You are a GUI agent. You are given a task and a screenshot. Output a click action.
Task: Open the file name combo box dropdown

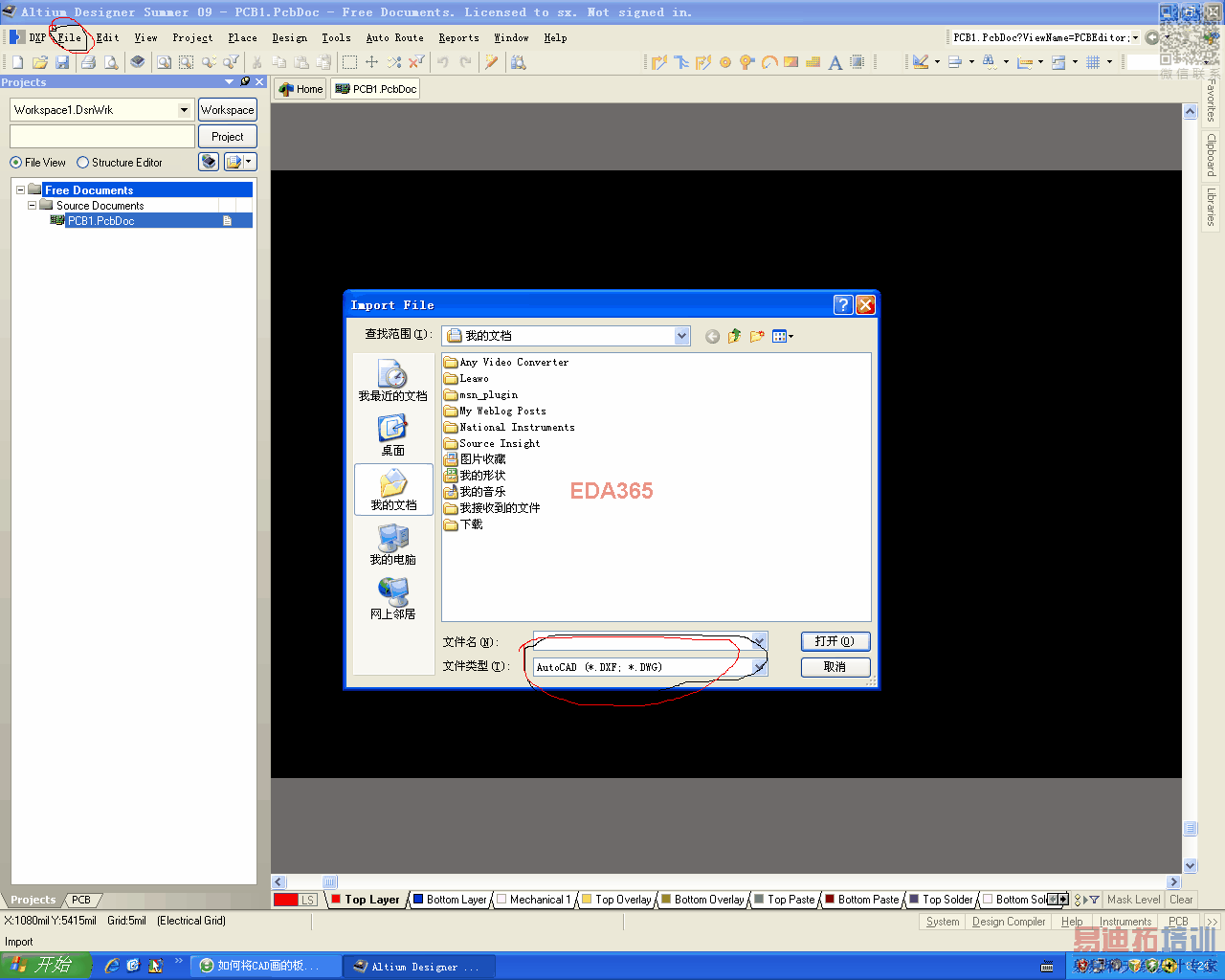tap(759, 641)
